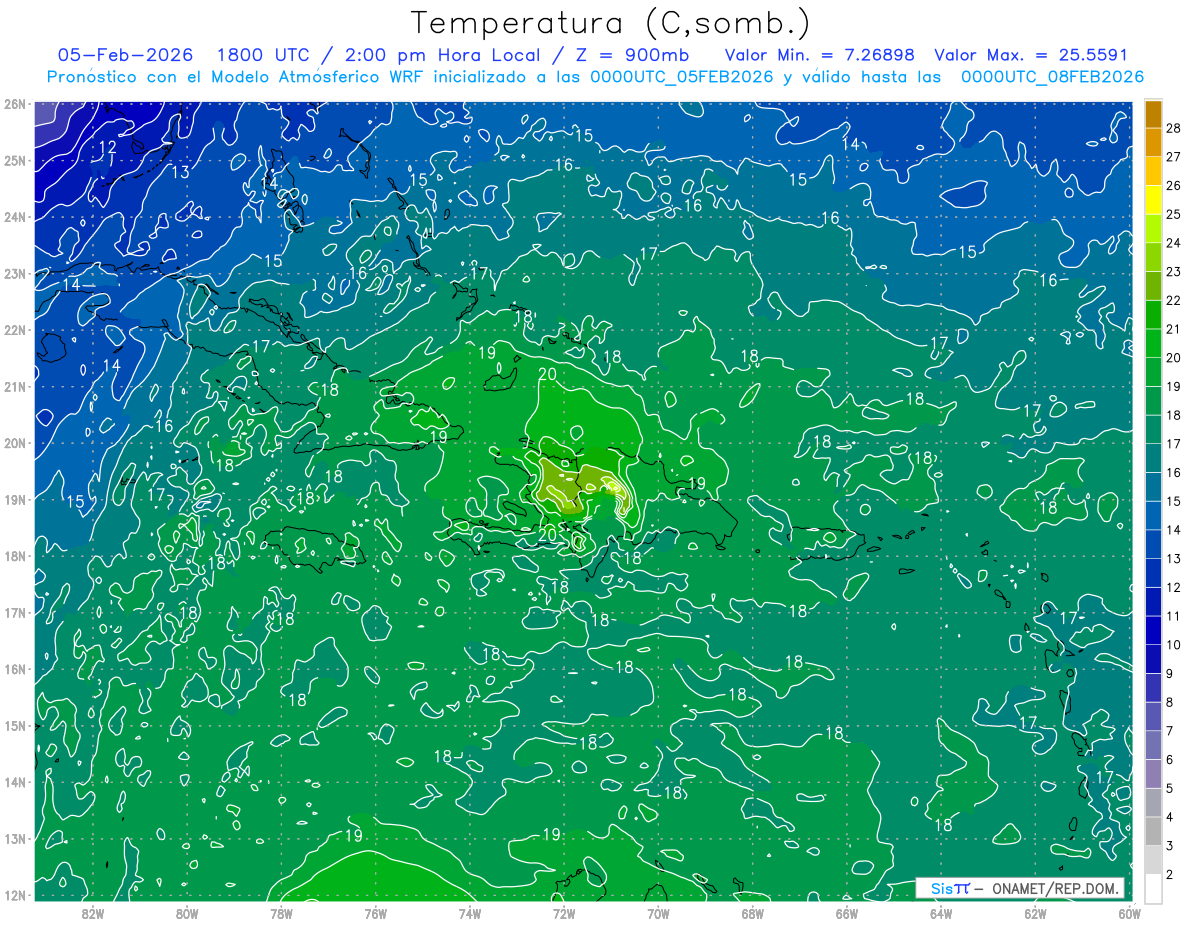Click the "68W" longitude axis label

[753, 913]
